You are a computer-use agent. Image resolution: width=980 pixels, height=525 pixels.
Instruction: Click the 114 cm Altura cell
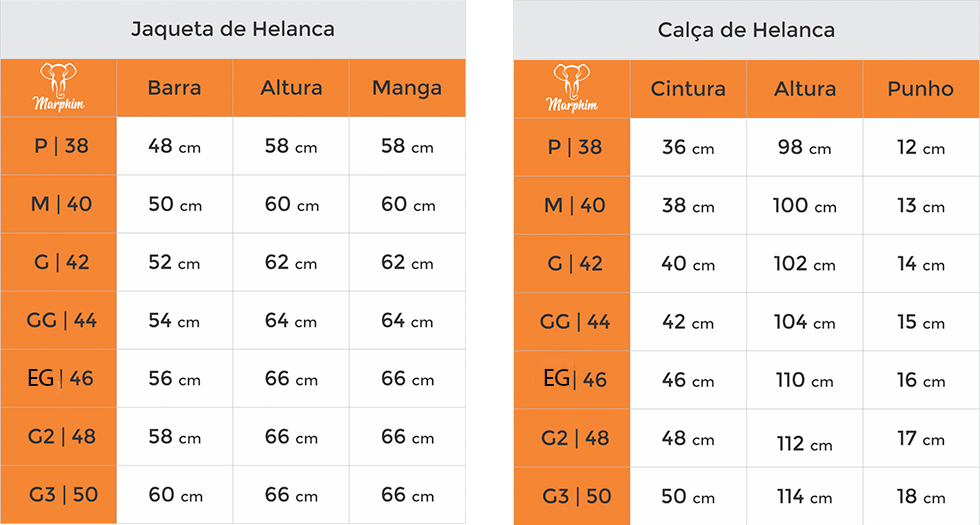point(804,497)
